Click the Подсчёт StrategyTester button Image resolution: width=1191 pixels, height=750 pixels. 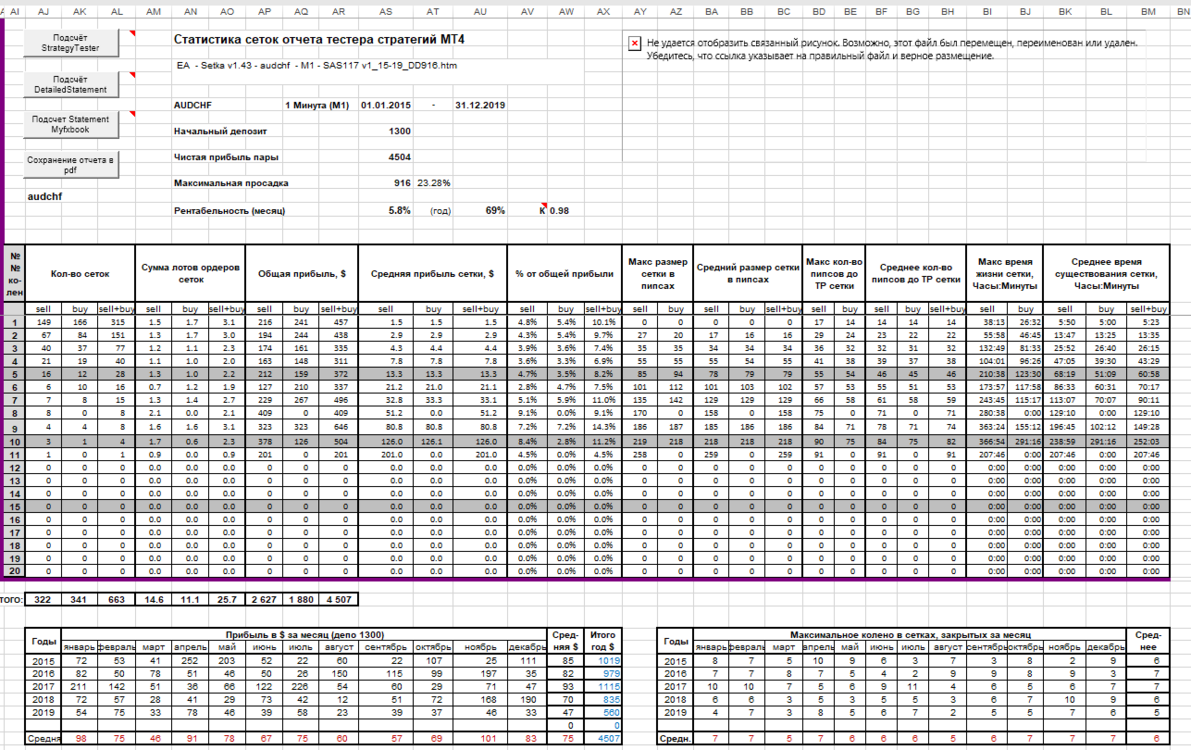(x=71, y=43)
